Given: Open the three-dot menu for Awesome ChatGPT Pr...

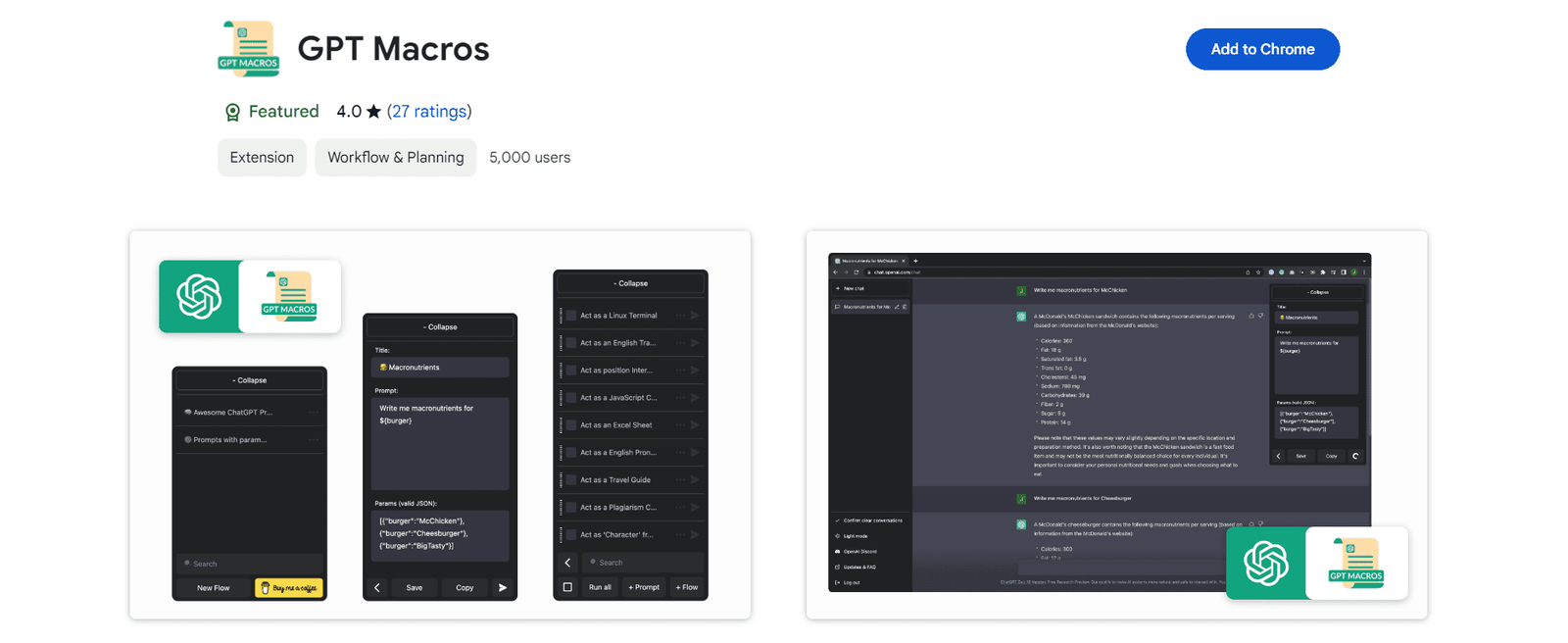Looking at the screenshot, I should (x=314, y=413).
